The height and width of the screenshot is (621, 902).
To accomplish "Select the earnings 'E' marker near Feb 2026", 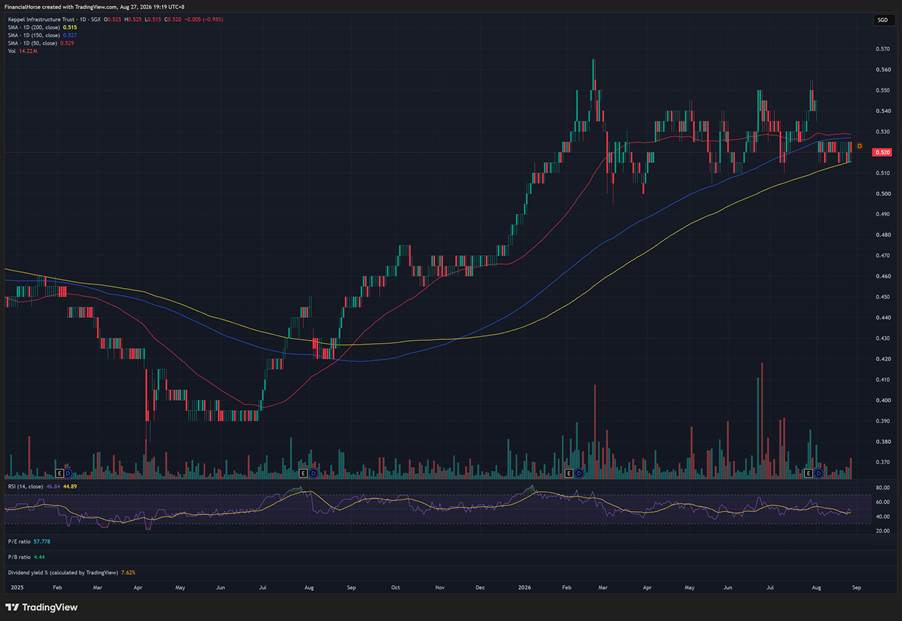I will coord(569,473).
